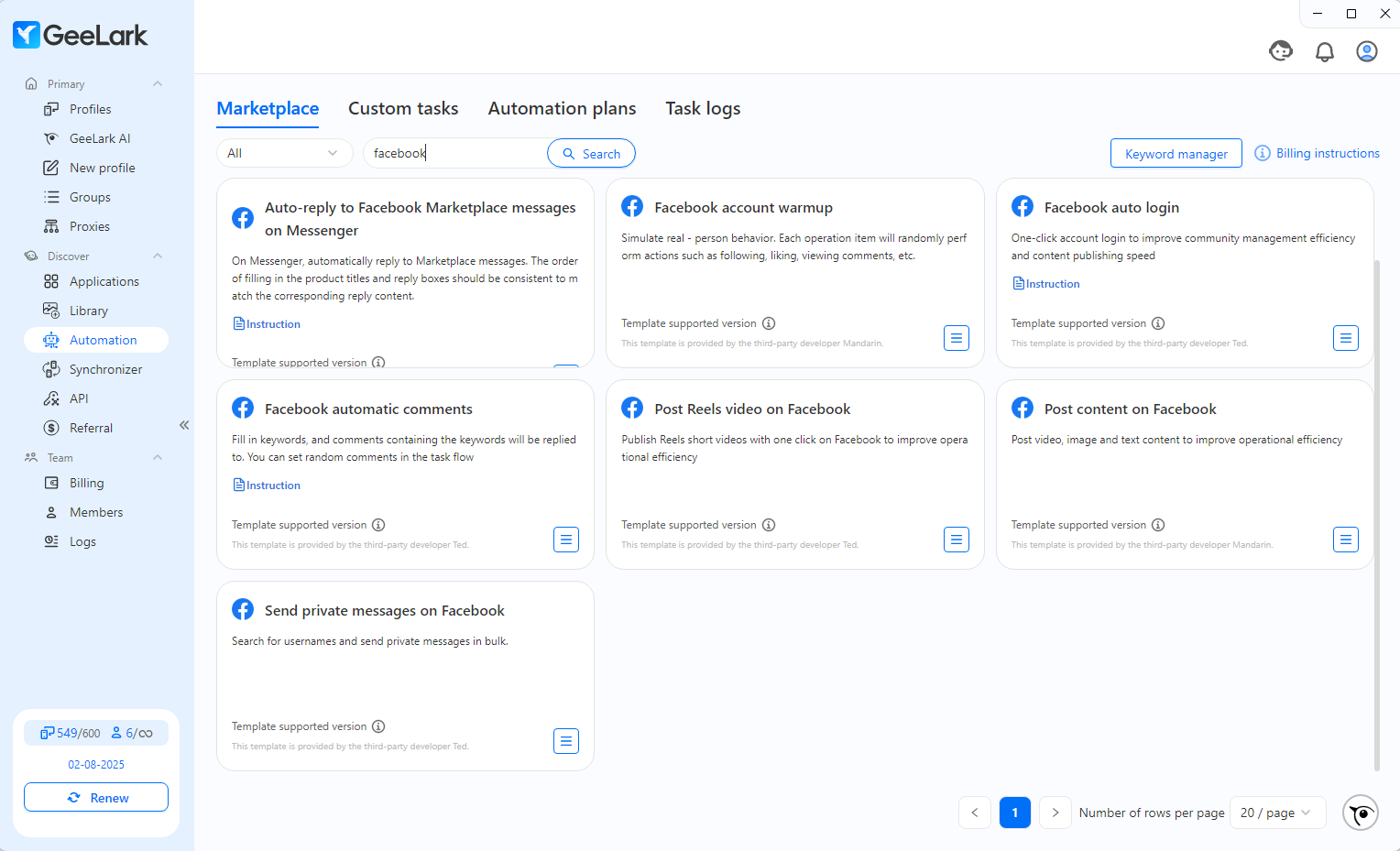Collapse the Discover section
Image resolution: width=1400 pixels, height=851 pixels.
pyautogui.click(x=158, y=256)
